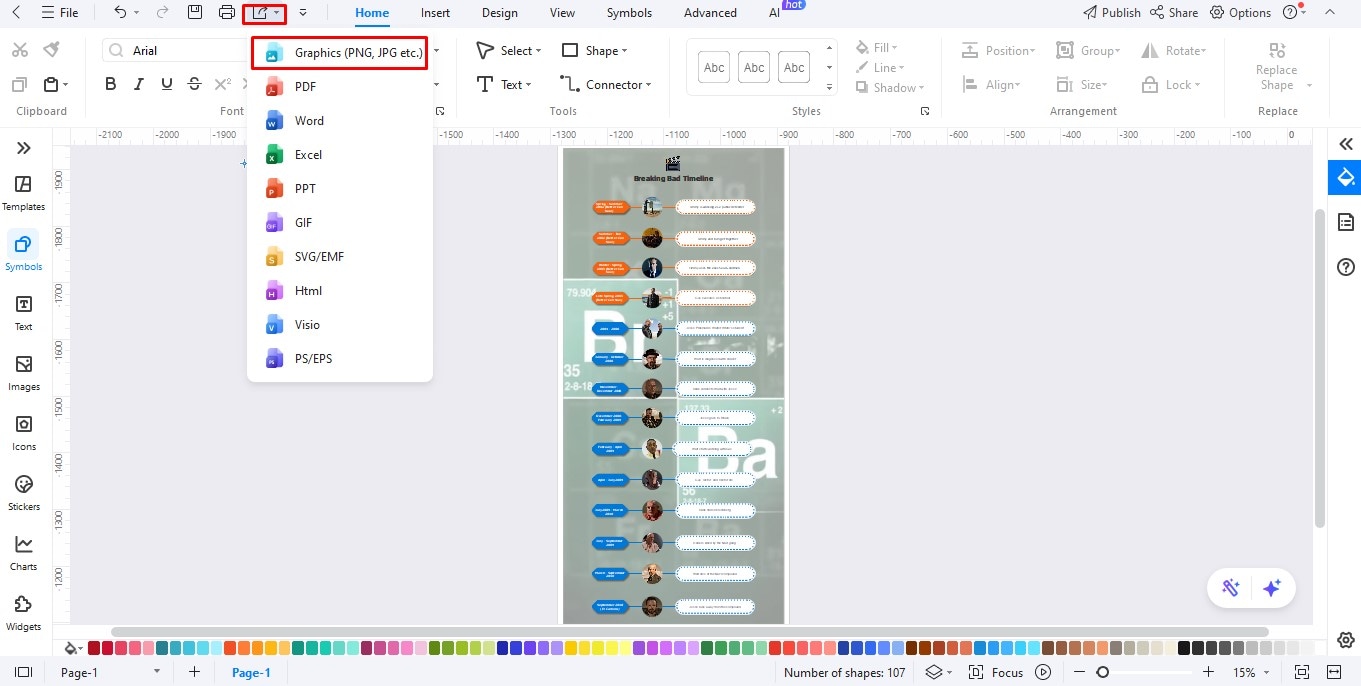This screenshot has height=686, width=1361.
Task: Zoom in with the plus button
Action: 1208,673
